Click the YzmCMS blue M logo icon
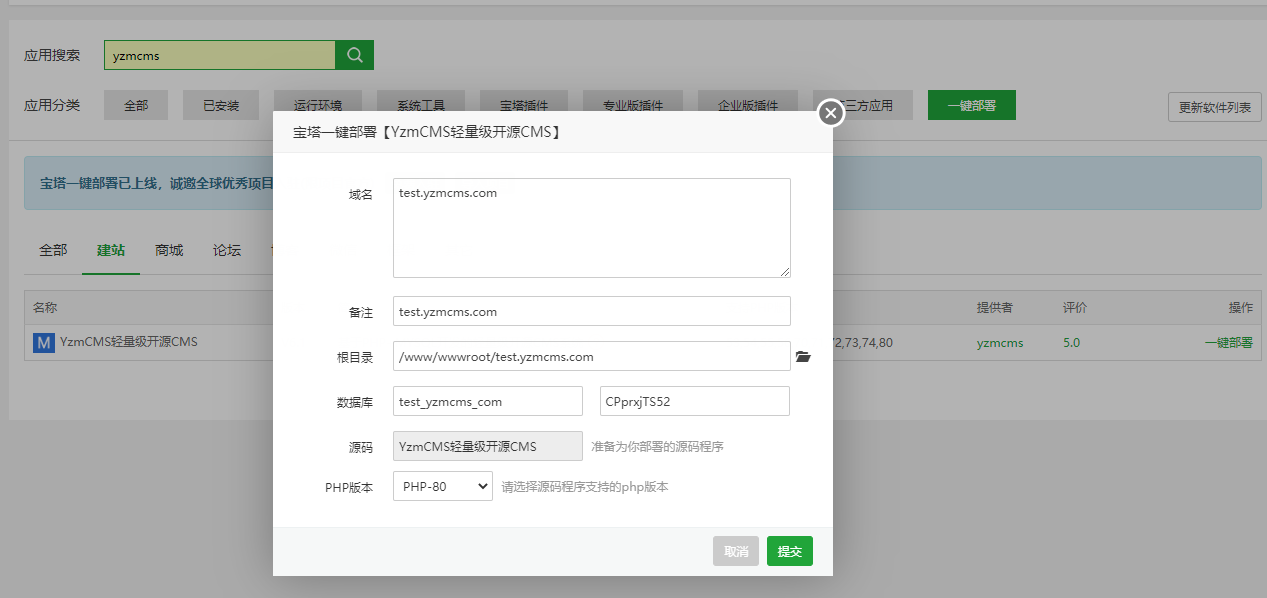Screen dimensions: 1267x598 (x=43, y=343)
